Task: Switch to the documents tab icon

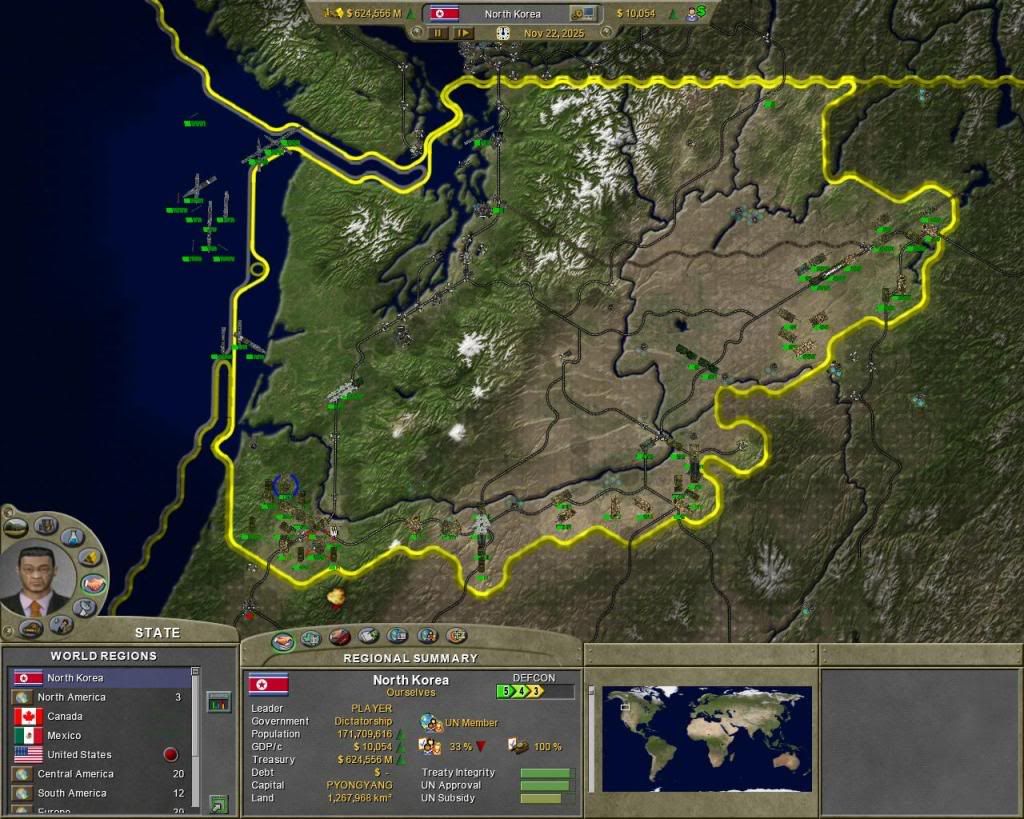Action: 368,635
